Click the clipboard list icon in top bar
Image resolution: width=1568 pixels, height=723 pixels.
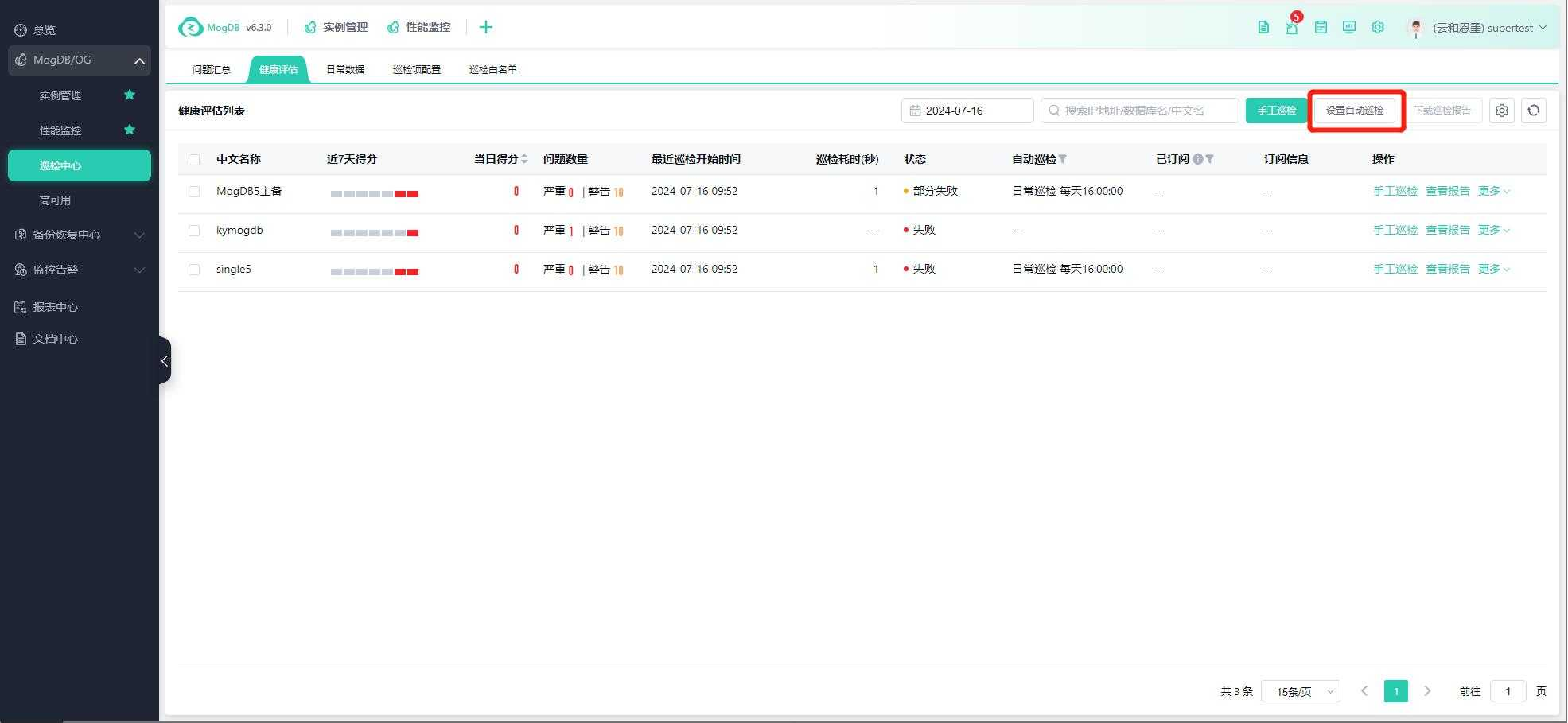tap(1321, 27)
